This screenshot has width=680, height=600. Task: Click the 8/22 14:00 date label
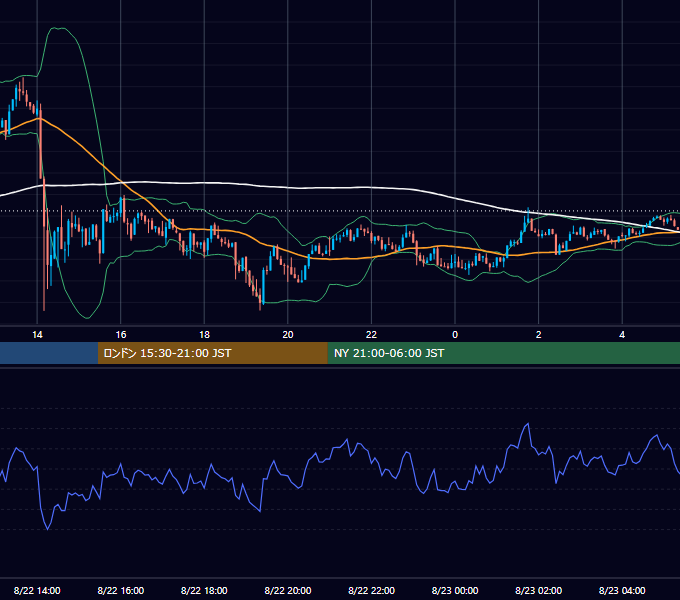coord(37,590)
